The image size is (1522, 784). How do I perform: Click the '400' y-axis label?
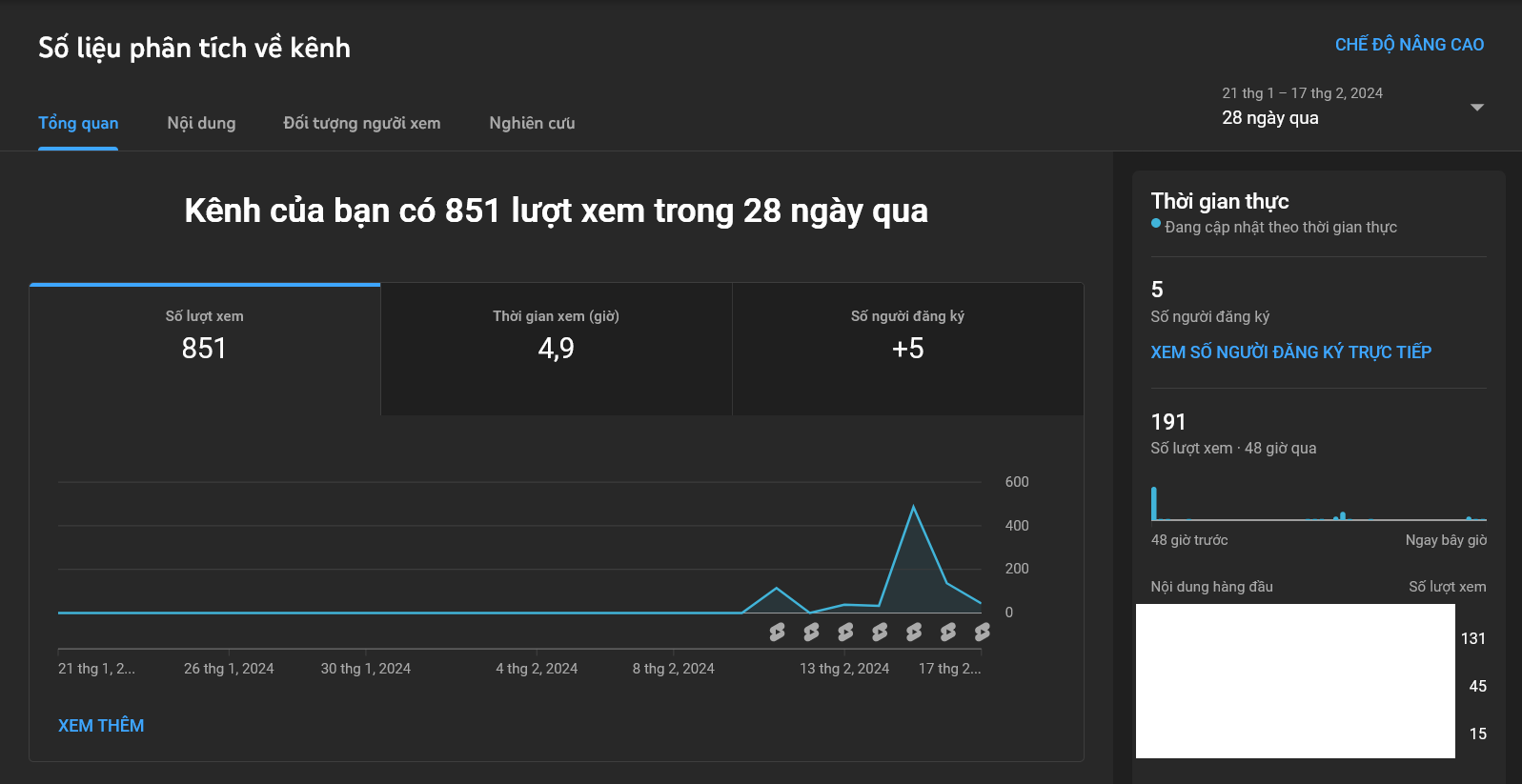click(1017, 526)
